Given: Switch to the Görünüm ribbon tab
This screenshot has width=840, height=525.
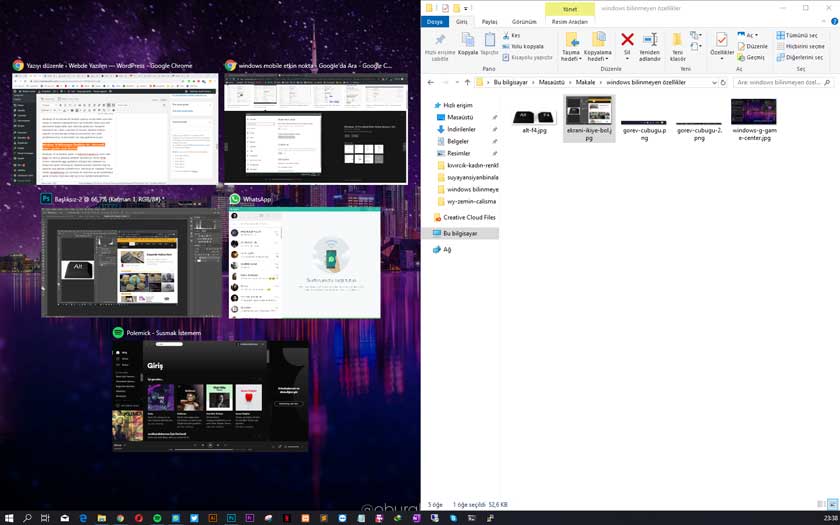Looking at the screenshot, I should (523, 22).
